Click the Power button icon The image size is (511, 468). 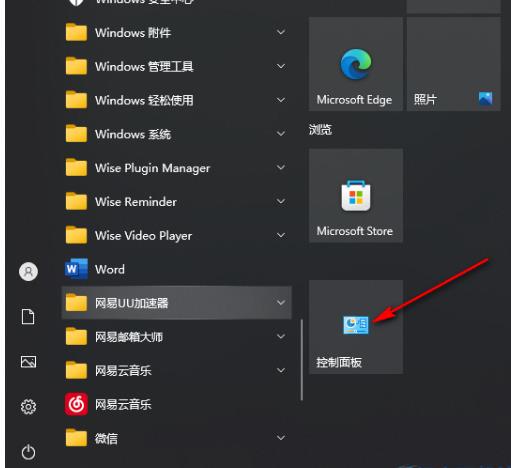point(28,452)
